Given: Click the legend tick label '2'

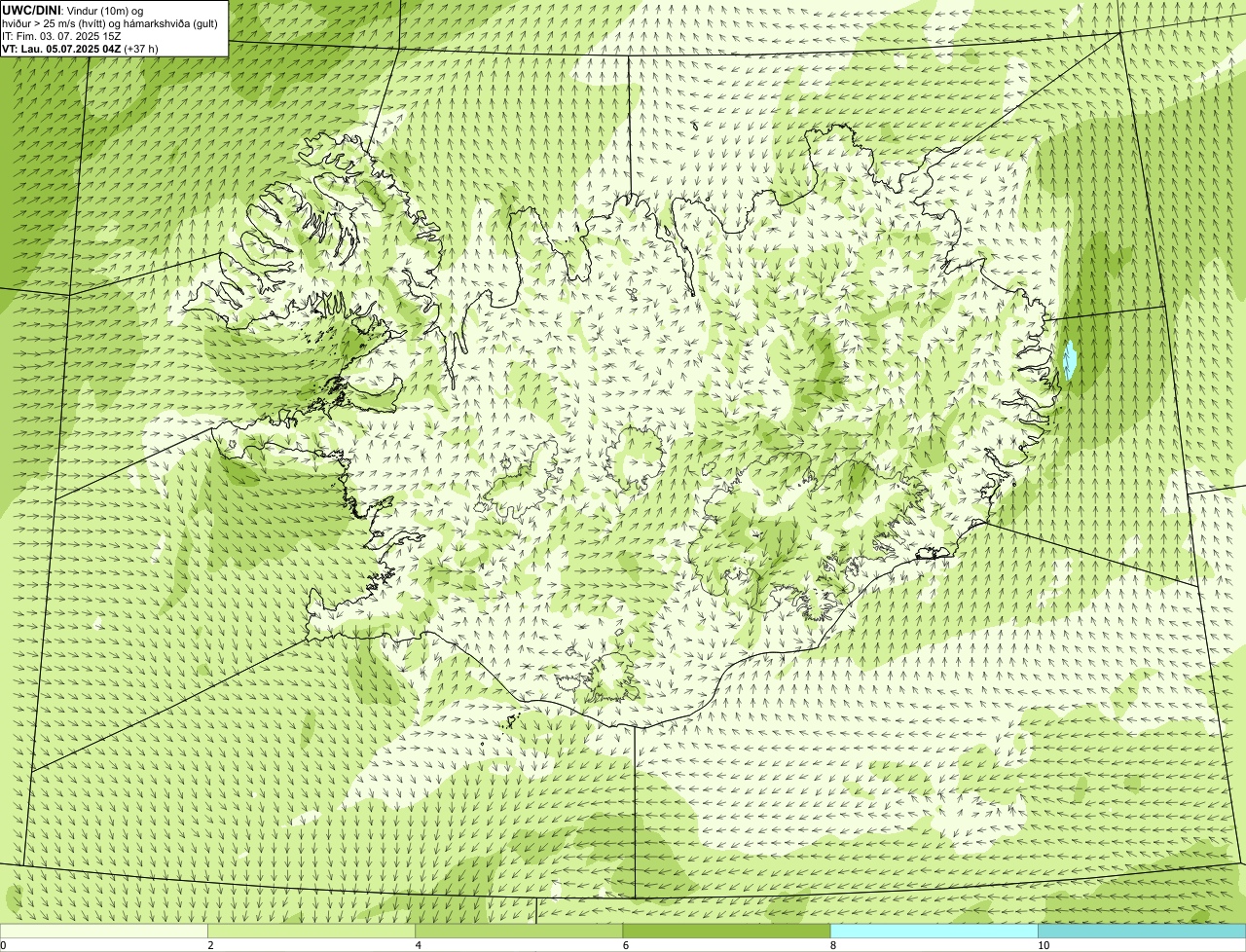Looking at the screenshot, I should 210,945.
